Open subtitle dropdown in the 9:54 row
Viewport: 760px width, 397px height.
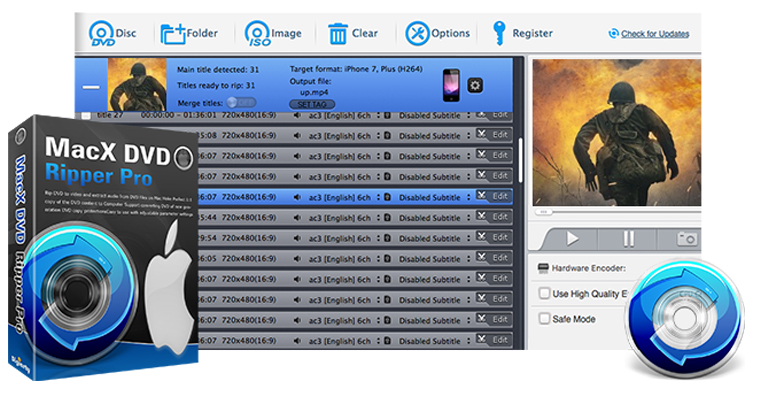point(469,238)
